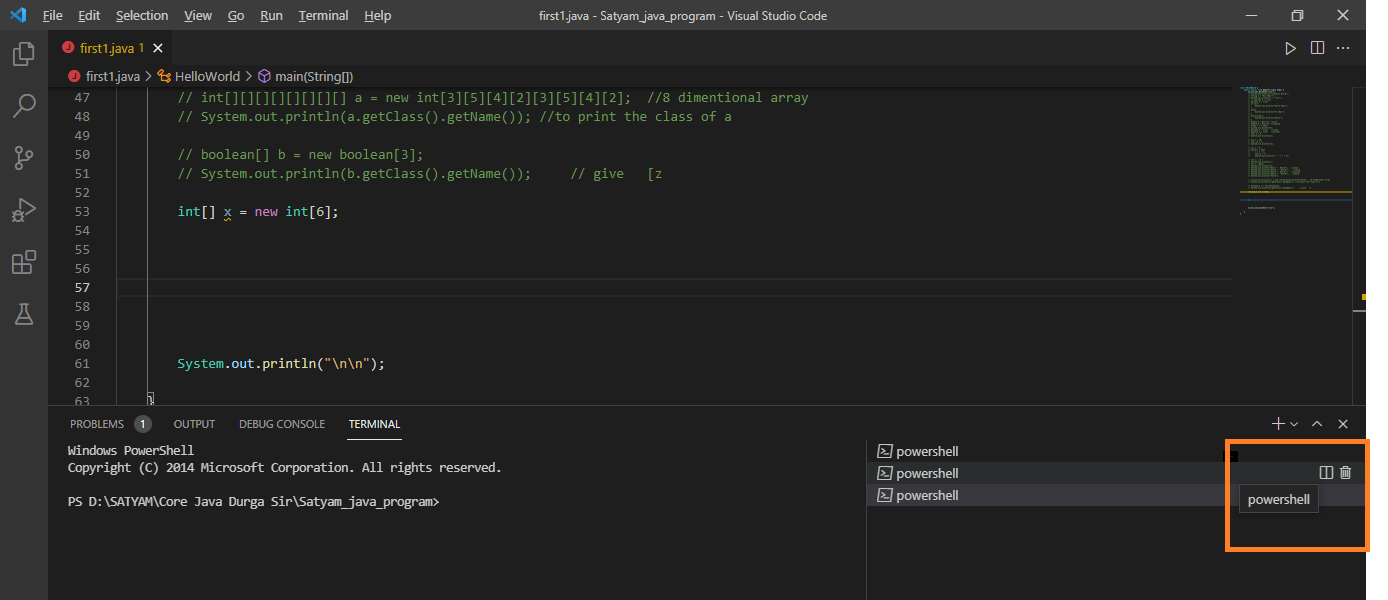Open Source Control panel icon
Viewport: 1388px width, 600px height.
pyautogui.click(x=23, y=158)
